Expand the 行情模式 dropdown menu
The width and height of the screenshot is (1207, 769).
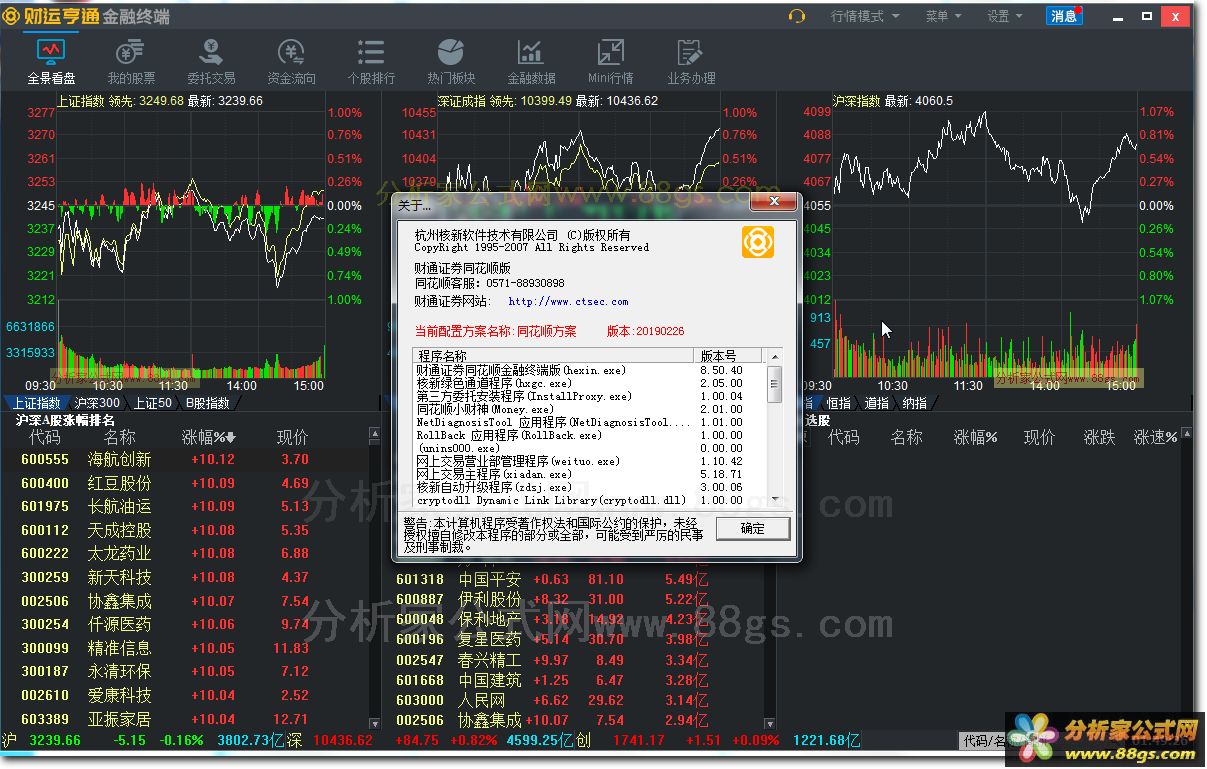[865, 16]
